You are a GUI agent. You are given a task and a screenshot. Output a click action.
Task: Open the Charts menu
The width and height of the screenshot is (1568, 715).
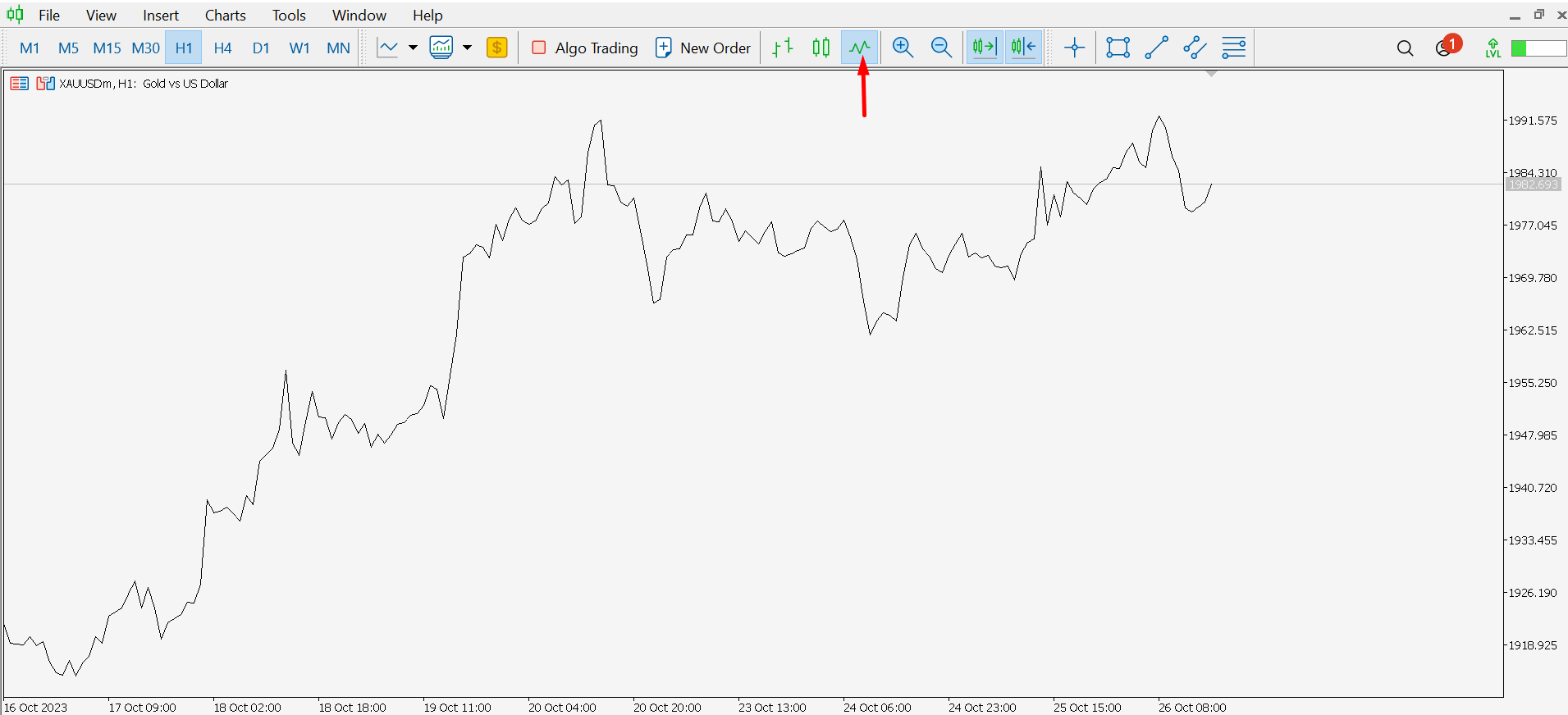pos(226,15)
